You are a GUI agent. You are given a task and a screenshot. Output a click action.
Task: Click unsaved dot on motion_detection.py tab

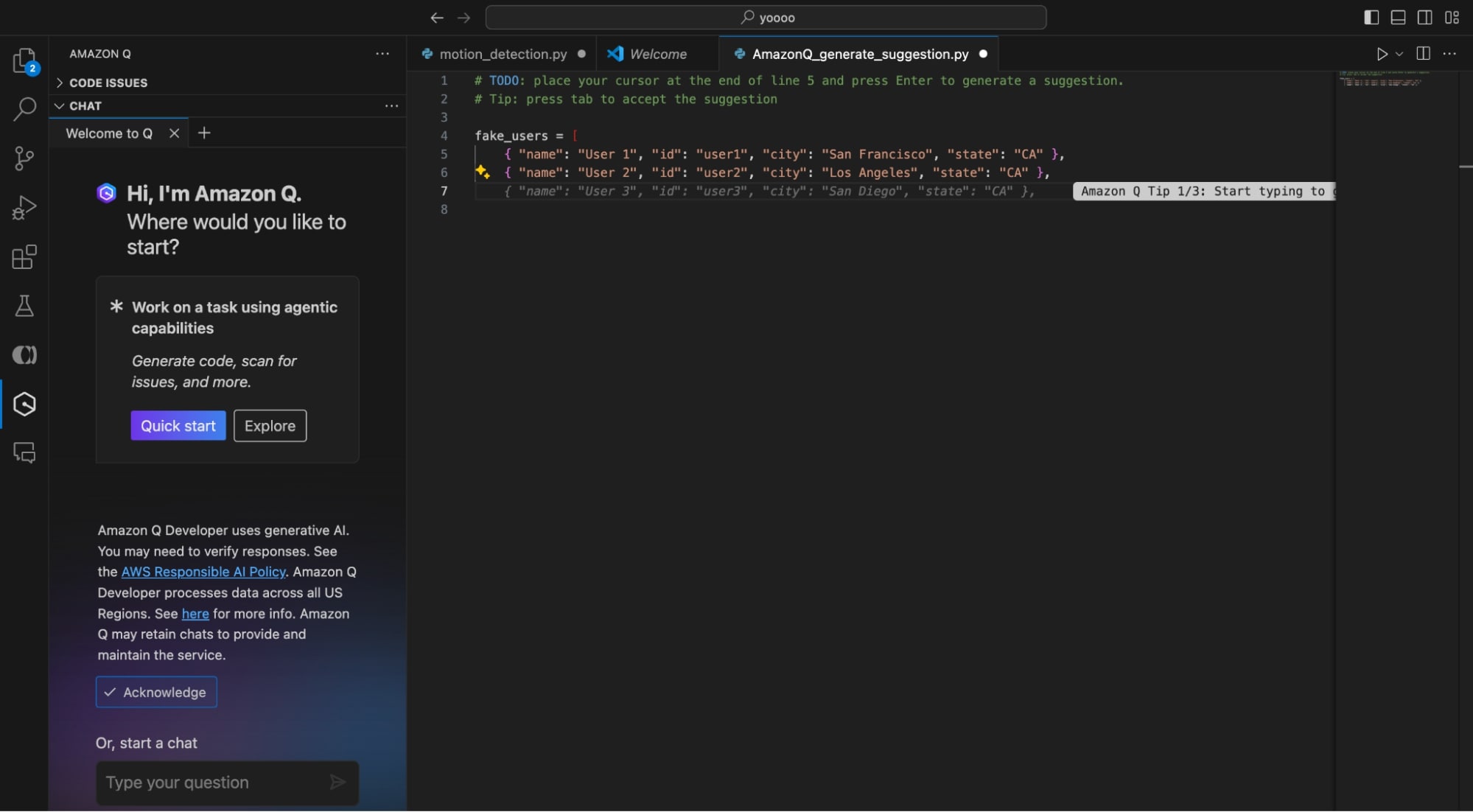click(581, 54)
